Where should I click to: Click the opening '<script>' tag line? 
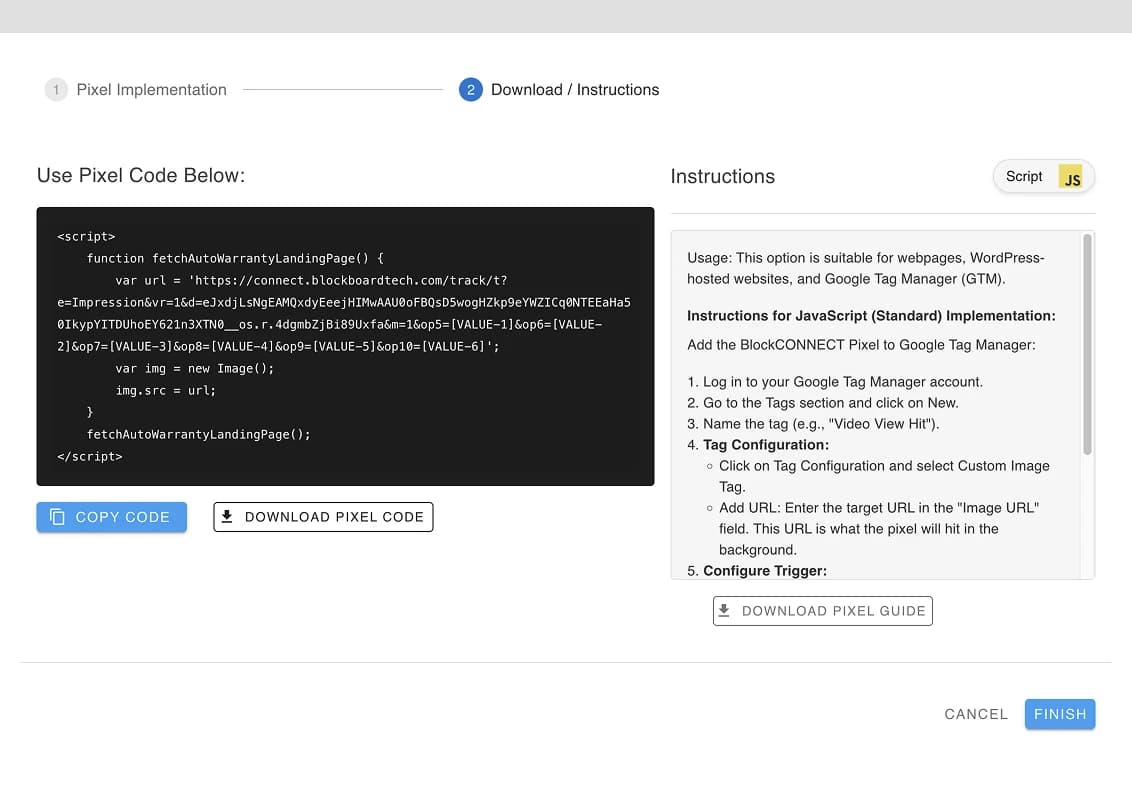tap(86, 237)
